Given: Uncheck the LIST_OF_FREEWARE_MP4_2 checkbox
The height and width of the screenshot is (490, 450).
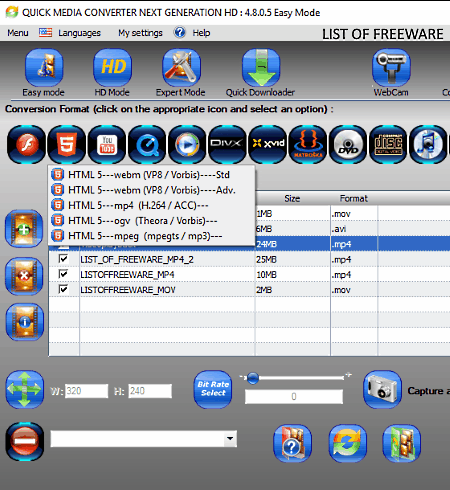Looking at the screenshot, I should [x=63, y=259].
